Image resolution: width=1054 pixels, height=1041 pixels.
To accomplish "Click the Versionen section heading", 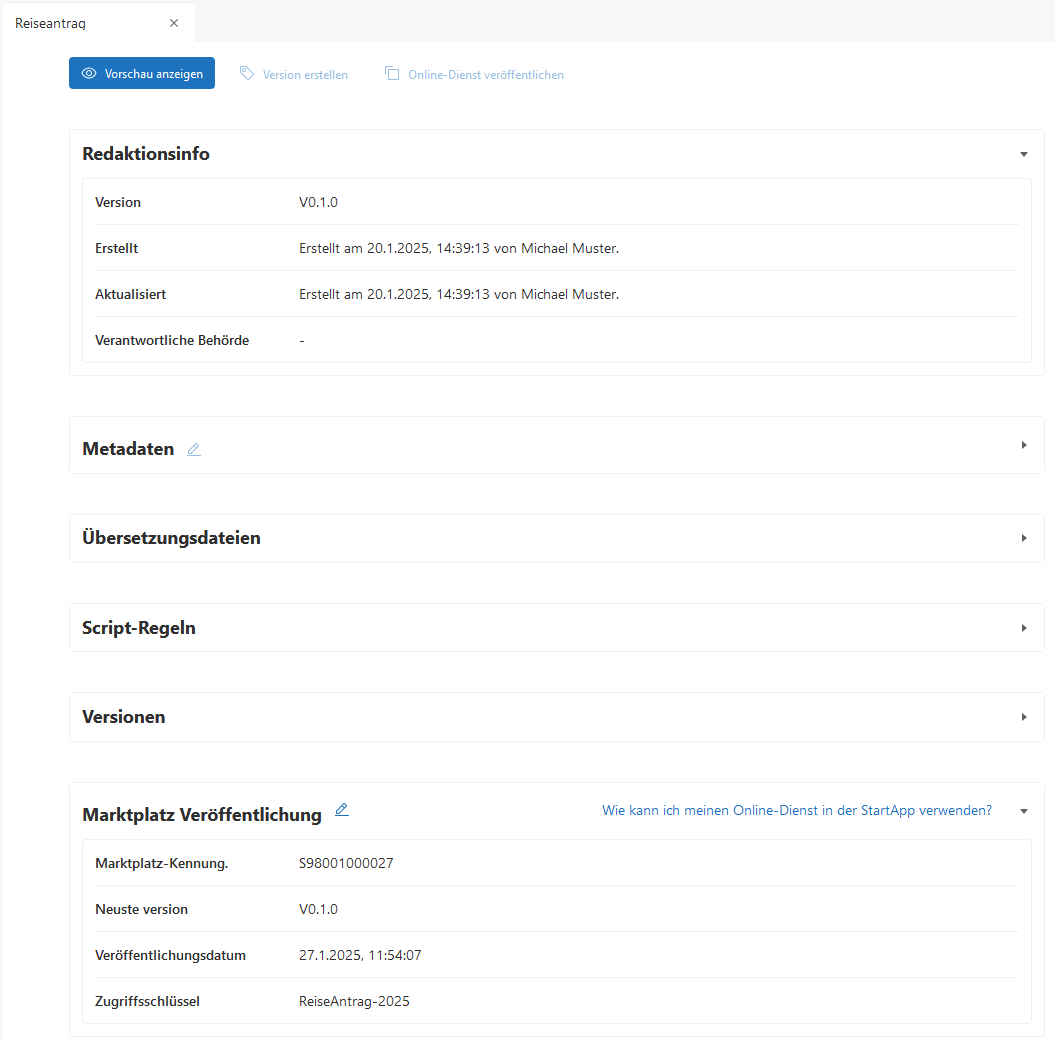I will point(124,717).
